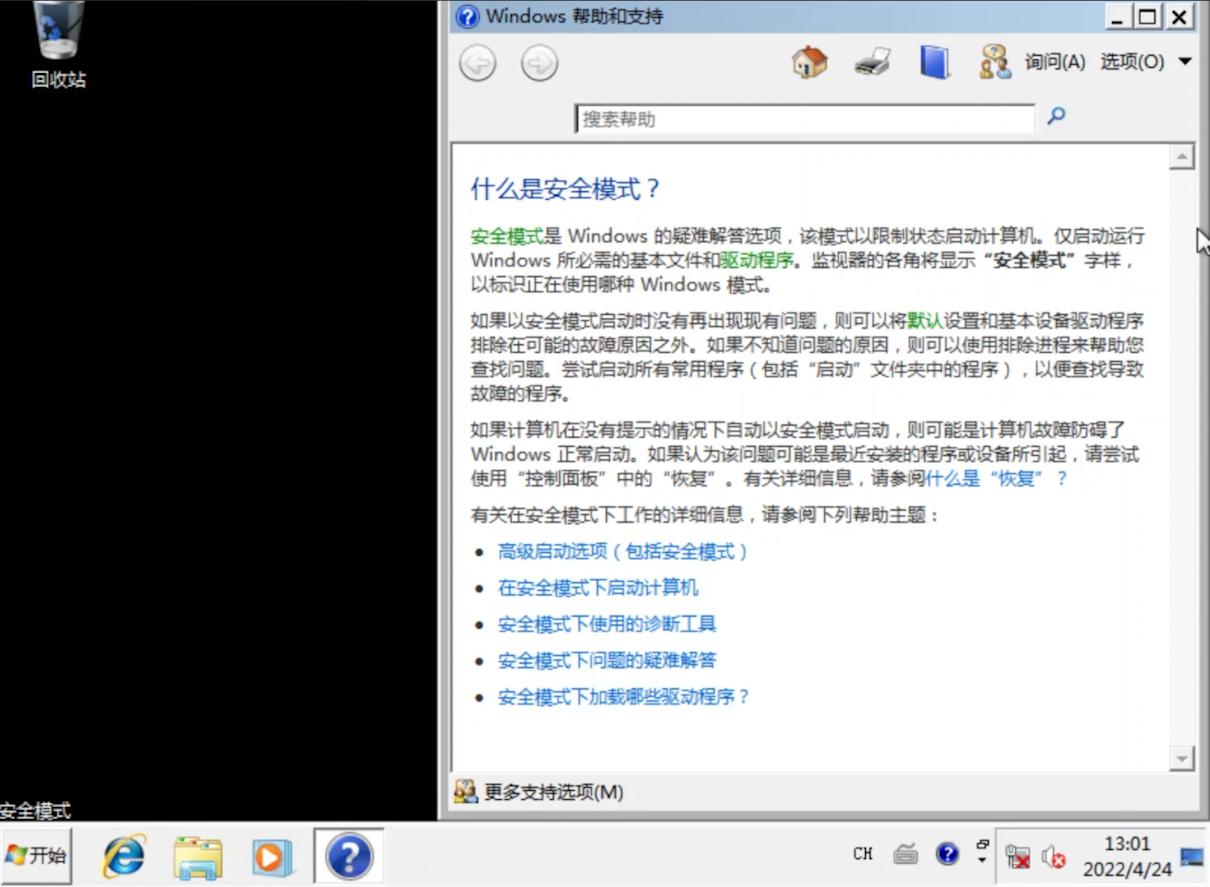Open the 询问(A) menu
Viewport: 1210px width, 887px height.
click(1055, 61)
